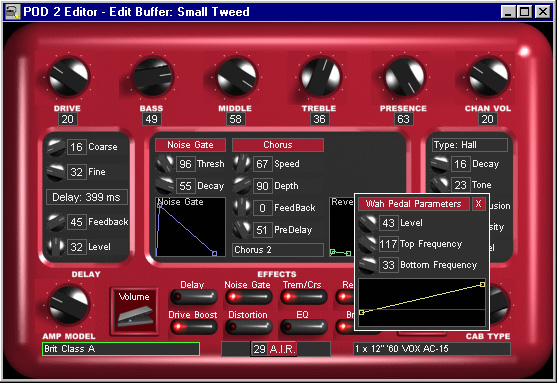This screenshot has width=557, height=383.
Task: Click the reverb Decay mini knob
Action: tap(440, 164)
